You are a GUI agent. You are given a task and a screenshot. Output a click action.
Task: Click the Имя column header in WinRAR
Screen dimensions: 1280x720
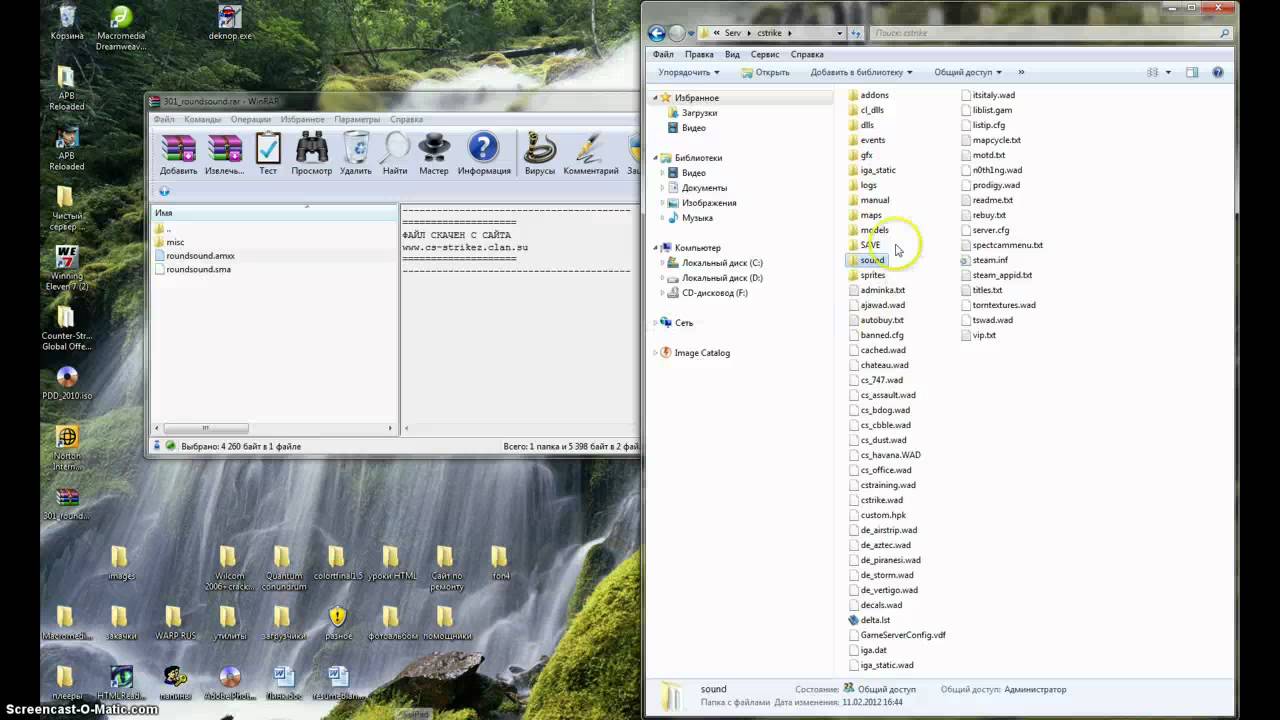pos(274,213)
